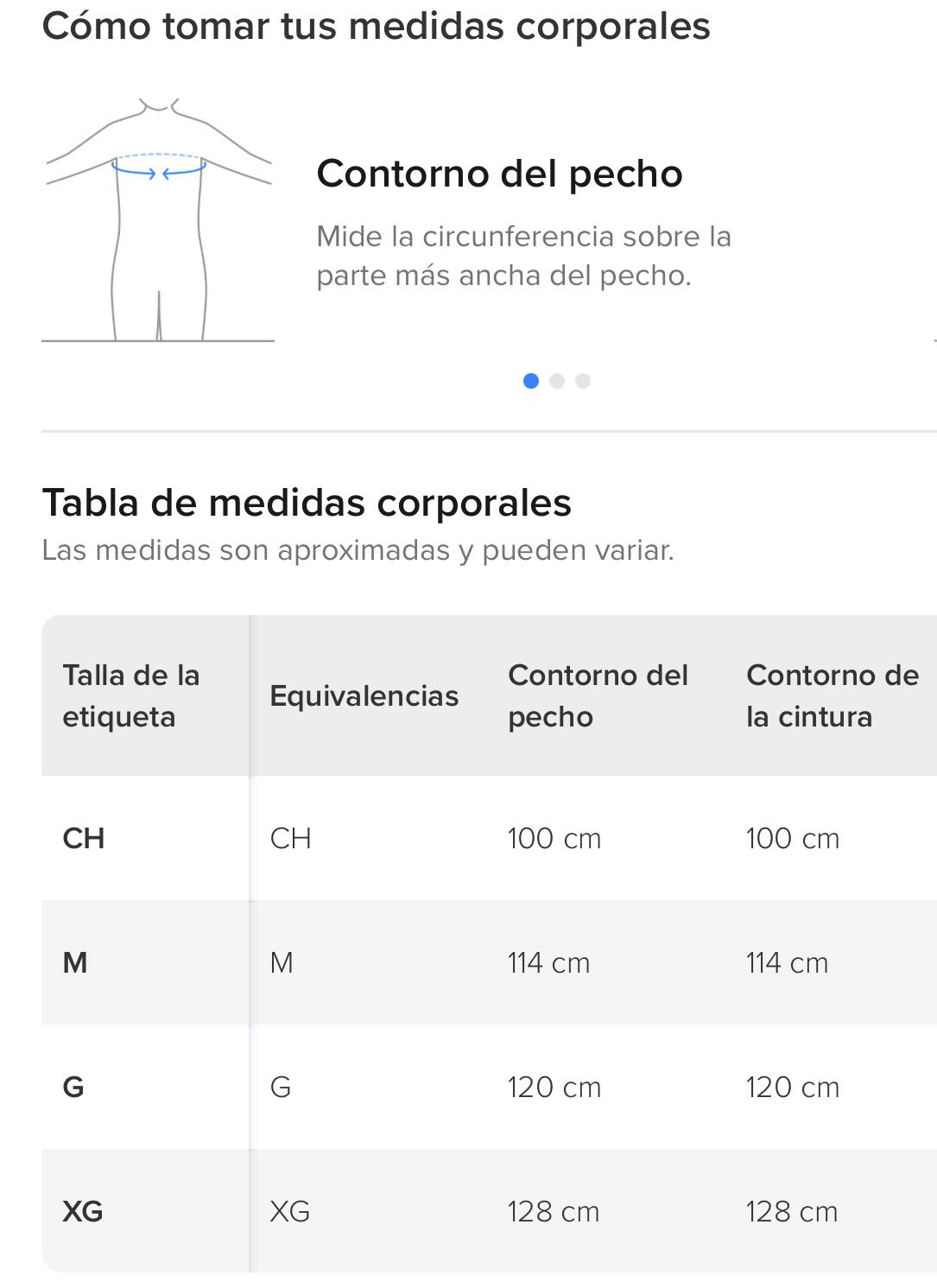Tap the 'Contorno de la cintura' column header

[x=833, y=695]
